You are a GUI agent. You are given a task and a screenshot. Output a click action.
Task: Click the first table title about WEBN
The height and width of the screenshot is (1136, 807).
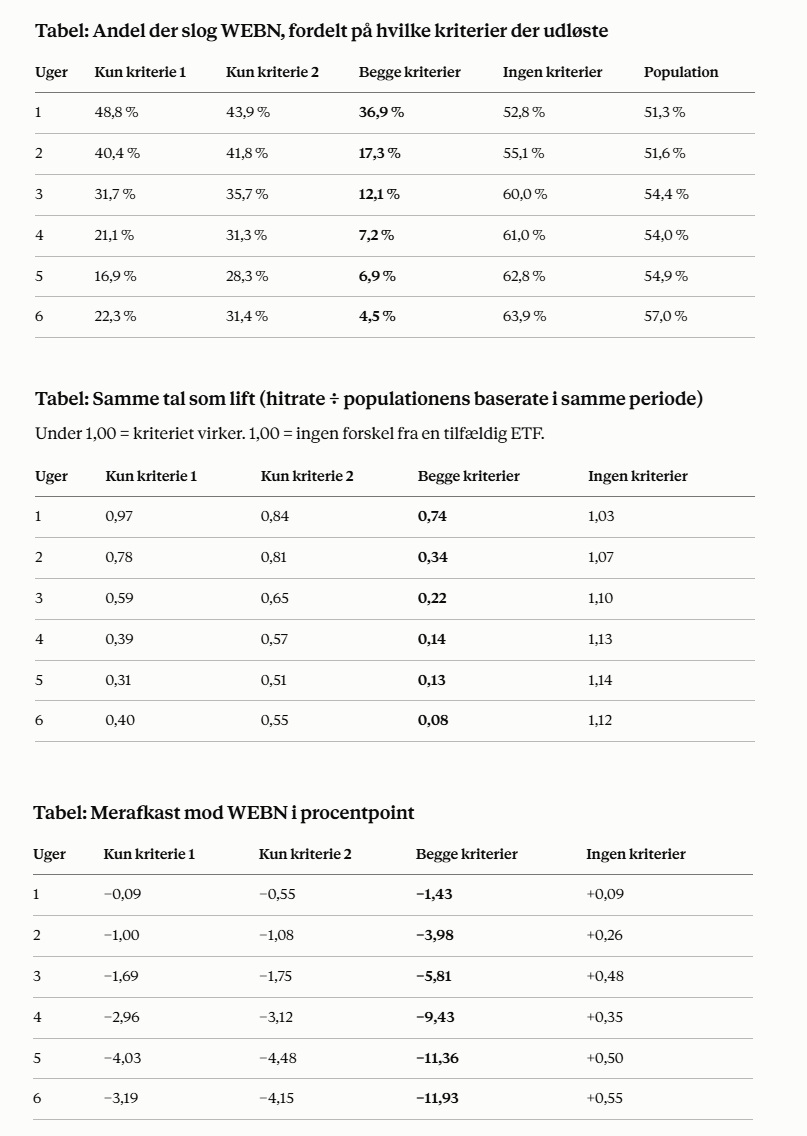[322, 31]
